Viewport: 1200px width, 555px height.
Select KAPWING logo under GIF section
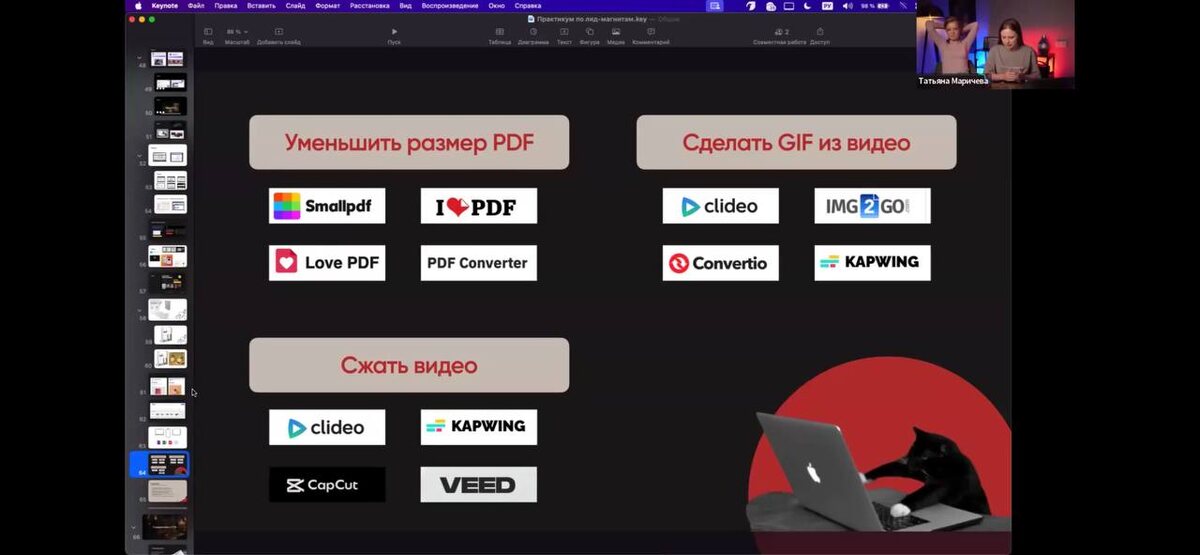872,262
